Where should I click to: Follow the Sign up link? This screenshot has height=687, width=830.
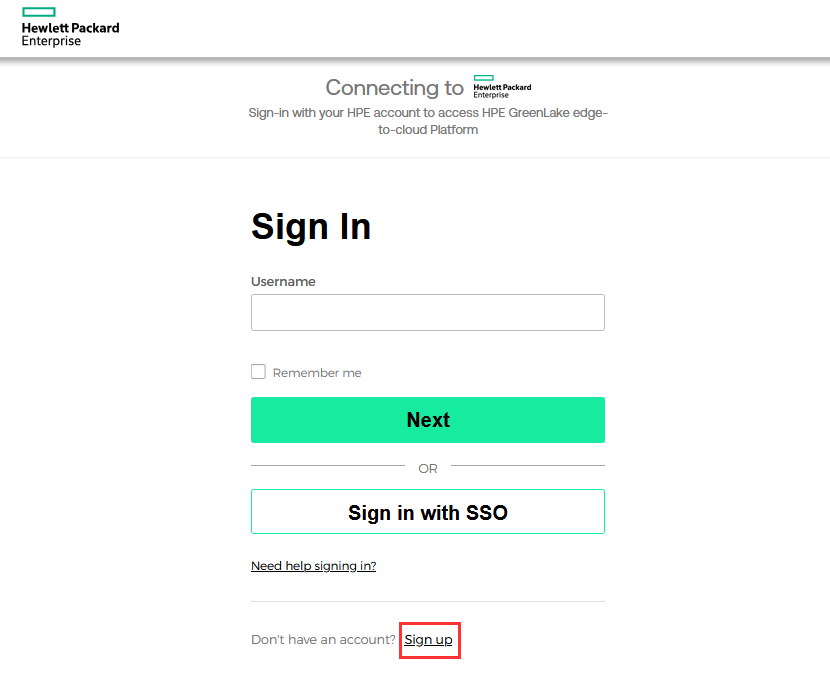tap(428, 639)
